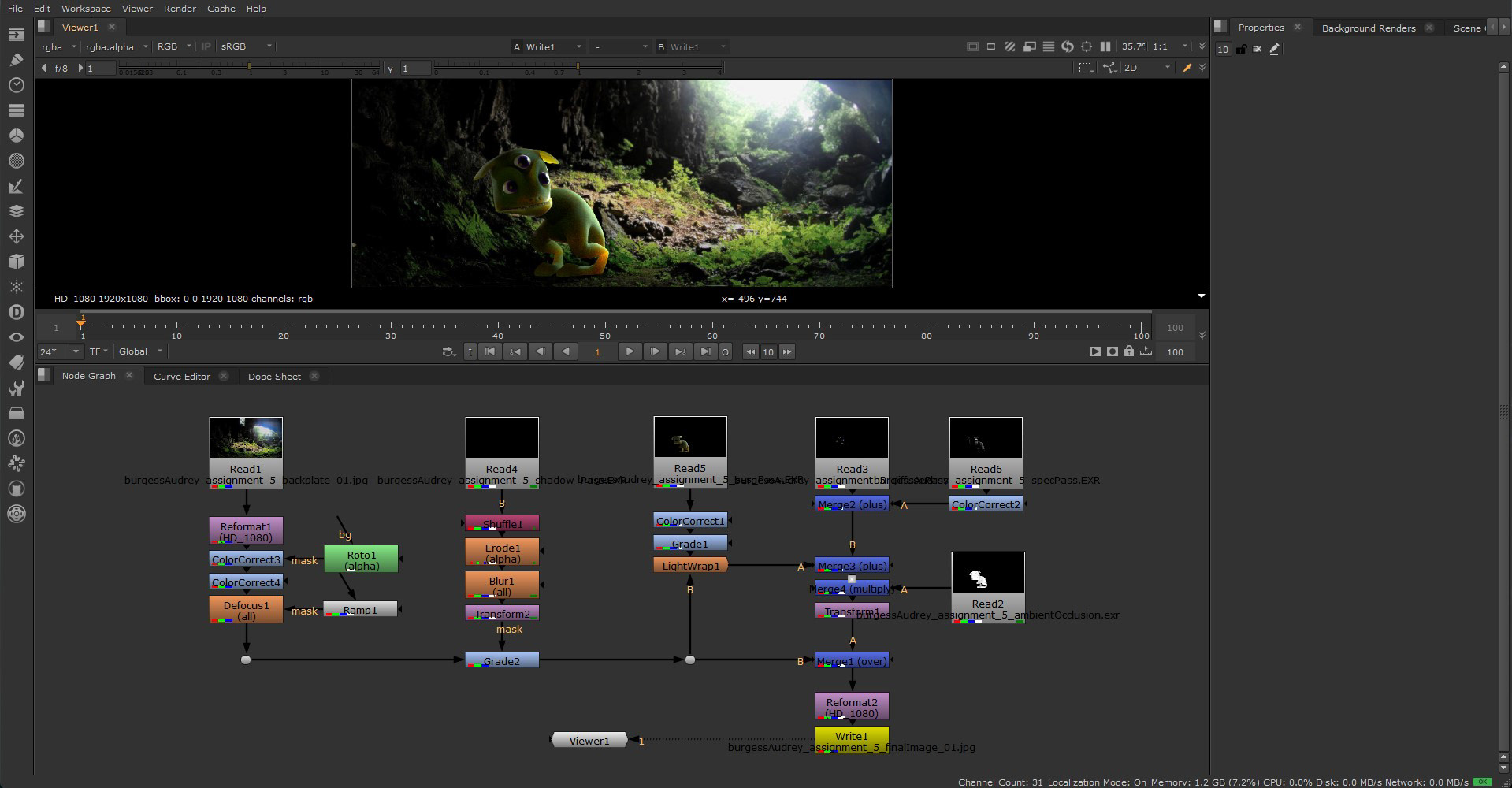Click the viewer gamma Y slider
The image size is (1512, 788).
coord(578,69)
